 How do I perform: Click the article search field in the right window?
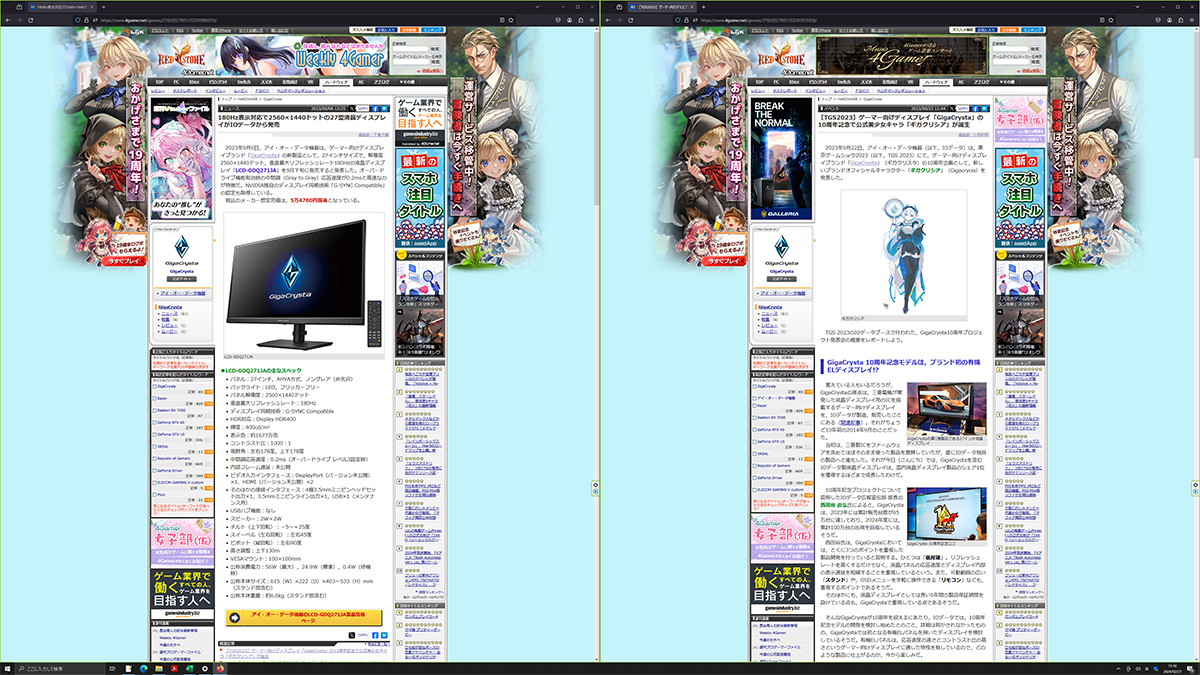tap(1010, 49)
